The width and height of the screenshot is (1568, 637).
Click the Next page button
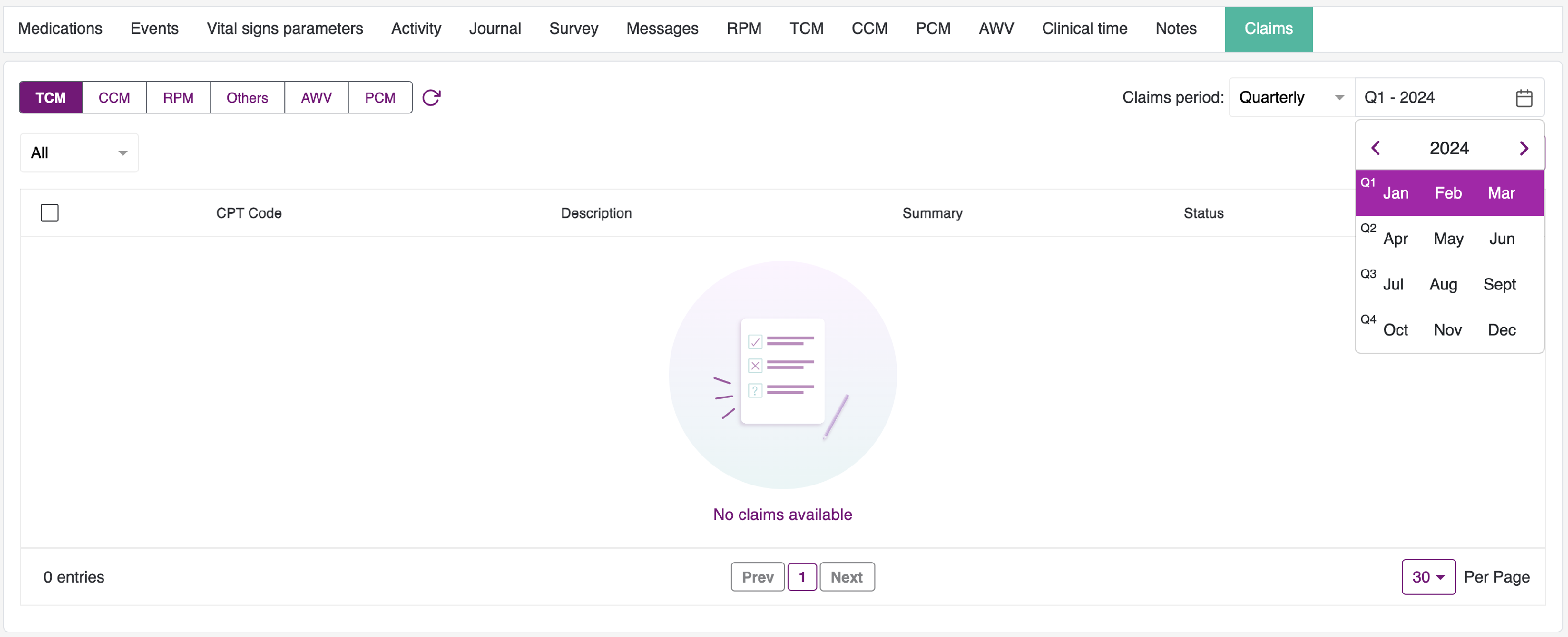pos(846,577)
